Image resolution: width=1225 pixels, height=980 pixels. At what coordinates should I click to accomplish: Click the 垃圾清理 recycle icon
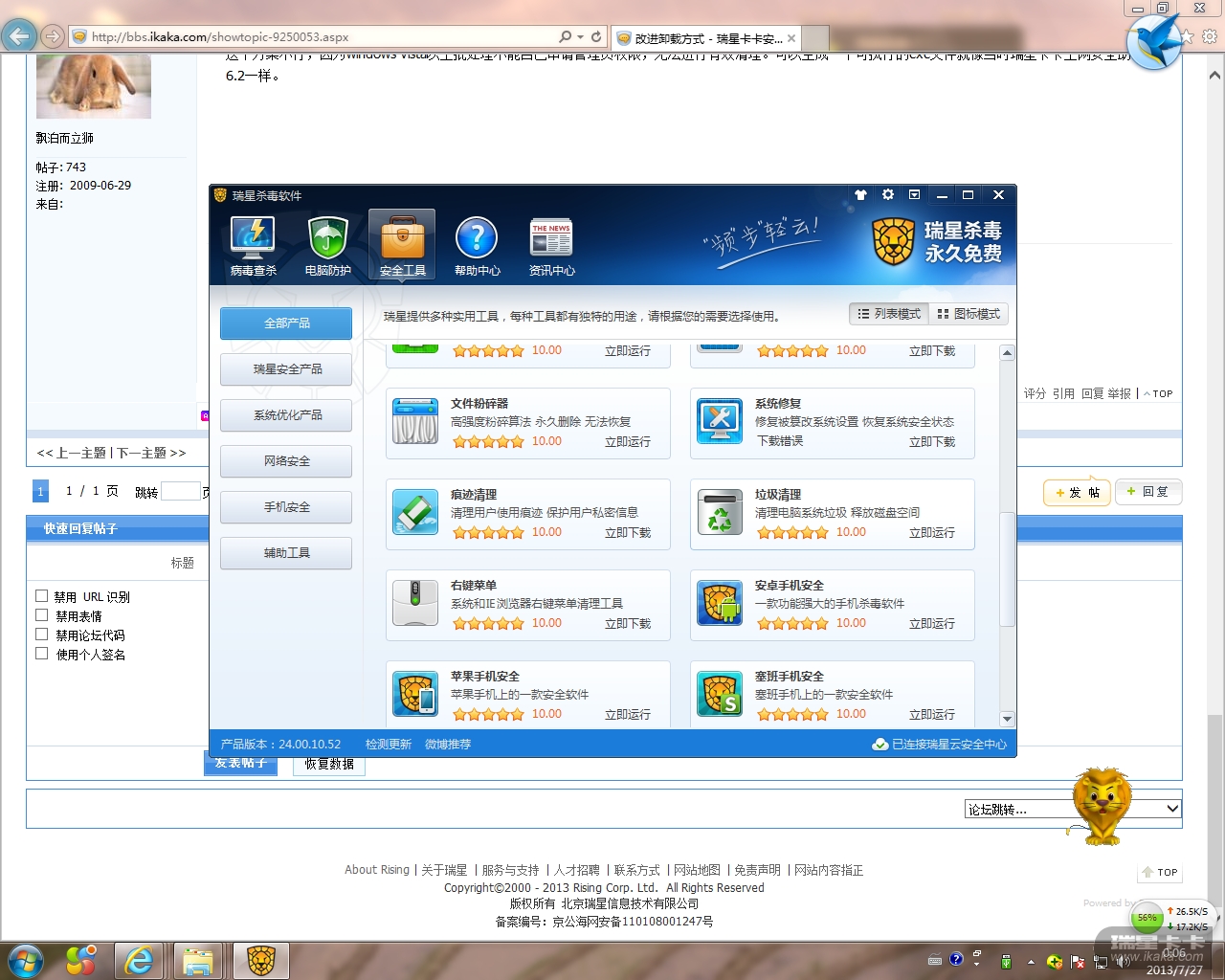[x=720, y=513]
